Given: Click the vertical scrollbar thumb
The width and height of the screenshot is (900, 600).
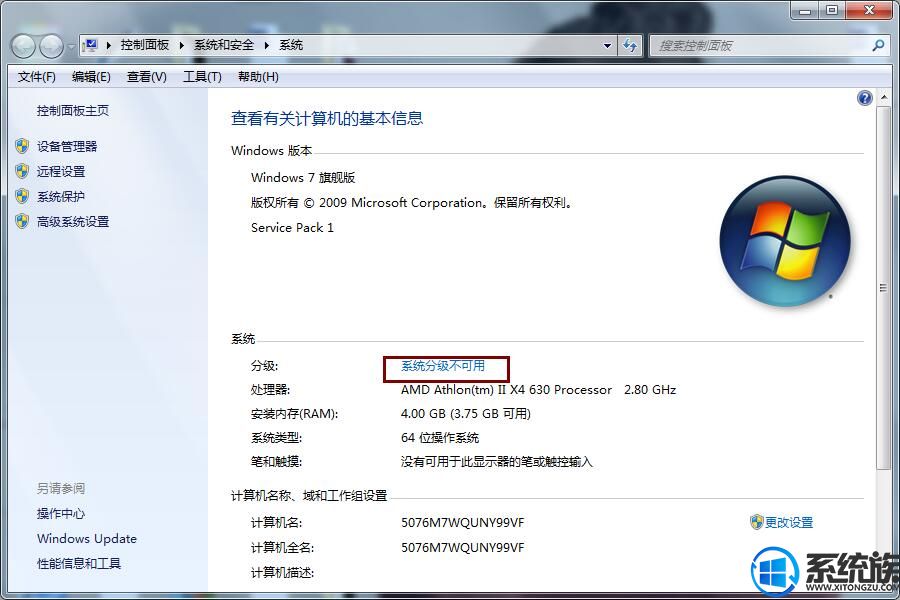Looking at the screenshot, I should coord(883,287).
